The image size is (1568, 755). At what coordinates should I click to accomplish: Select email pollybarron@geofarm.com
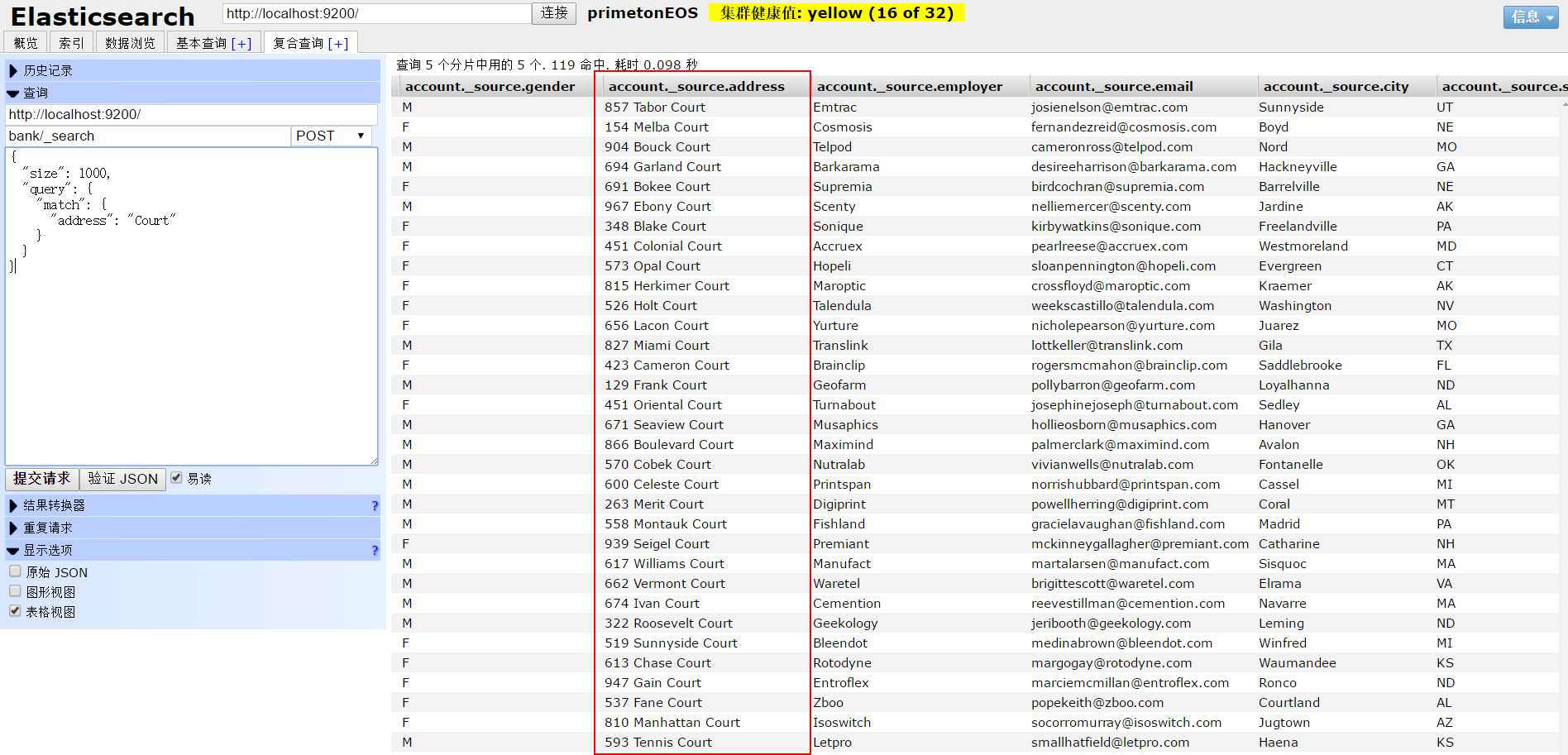(1113, 385)
